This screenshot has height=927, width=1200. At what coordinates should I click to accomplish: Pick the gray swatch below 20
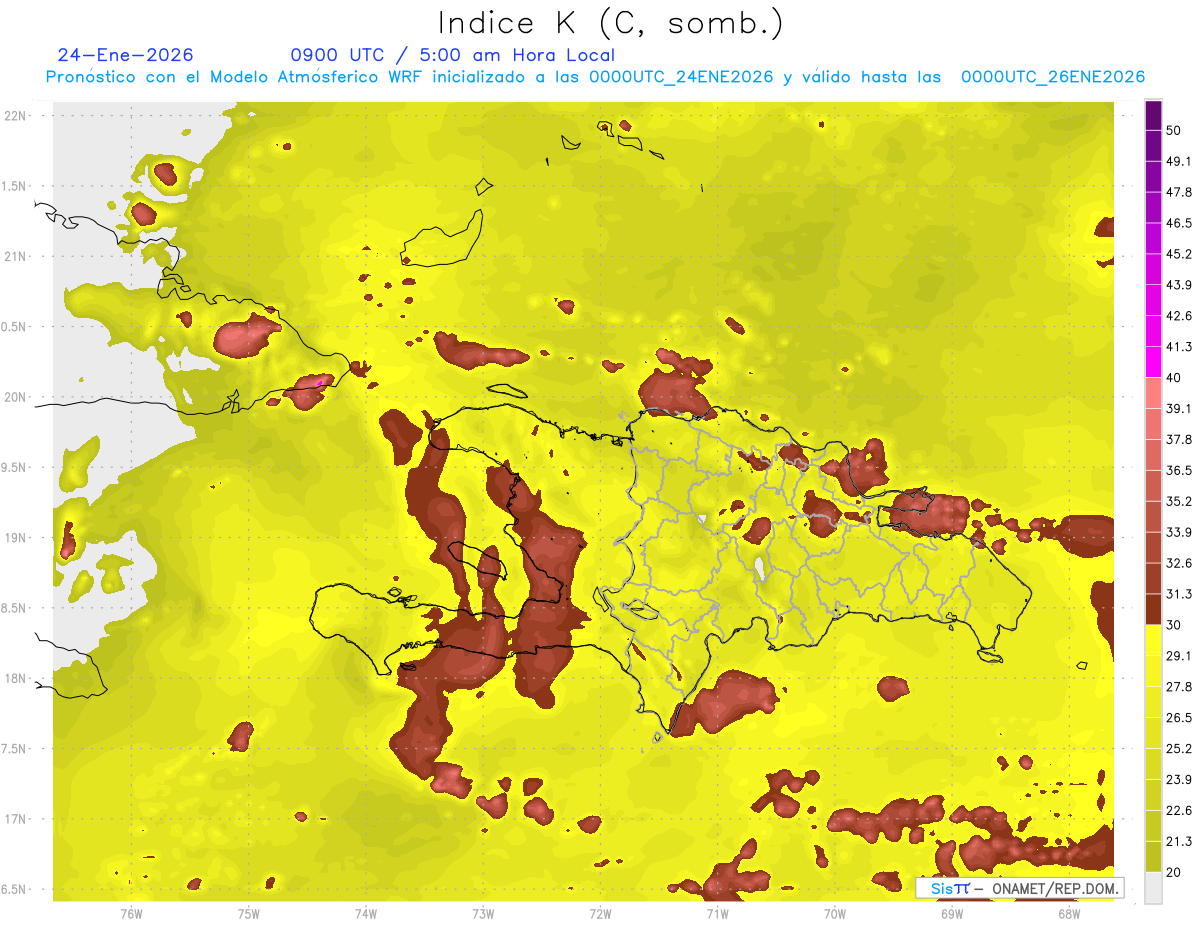[x=1153, y=888]
